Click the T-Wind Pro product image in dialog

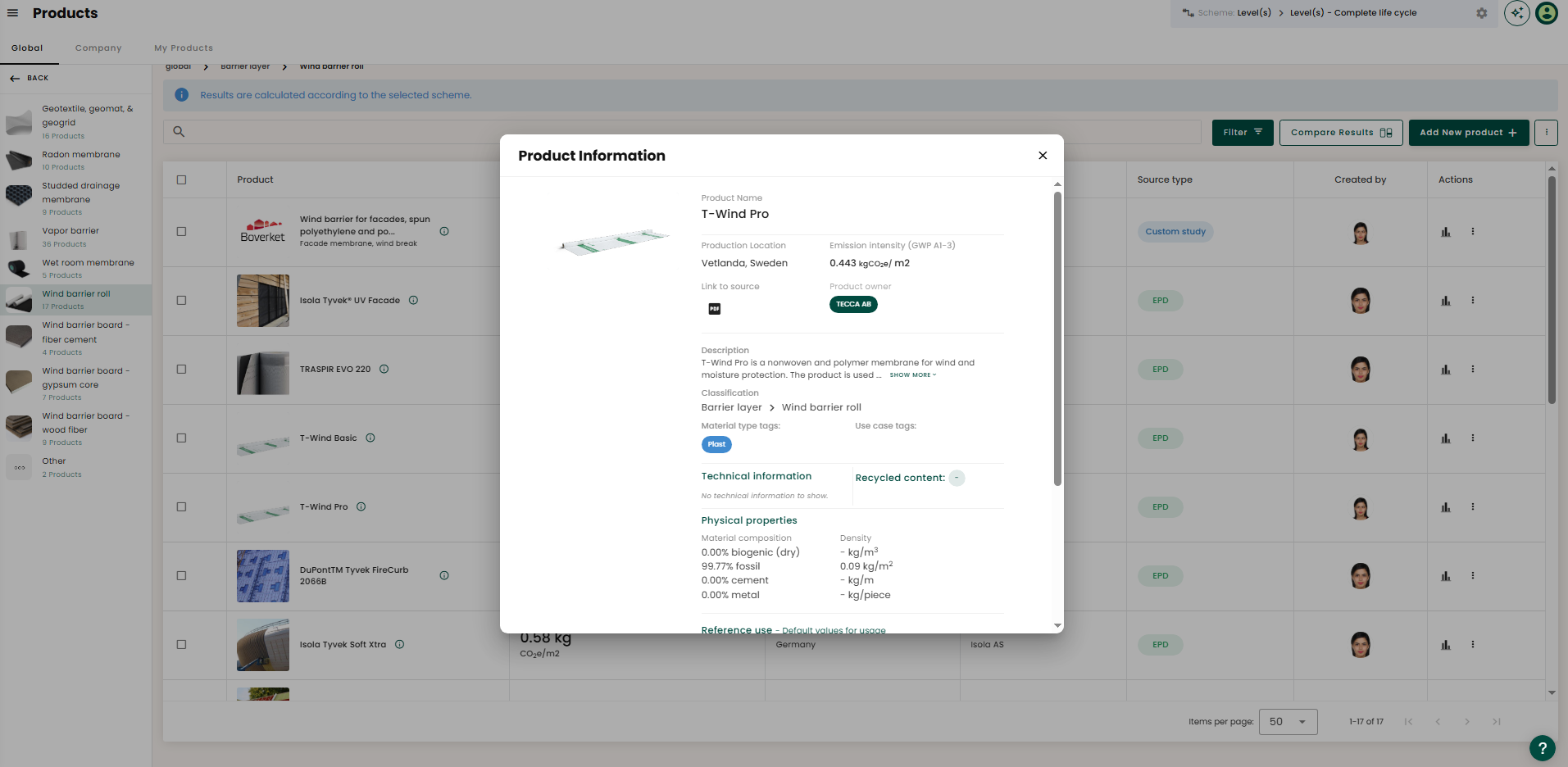(615, 242)
